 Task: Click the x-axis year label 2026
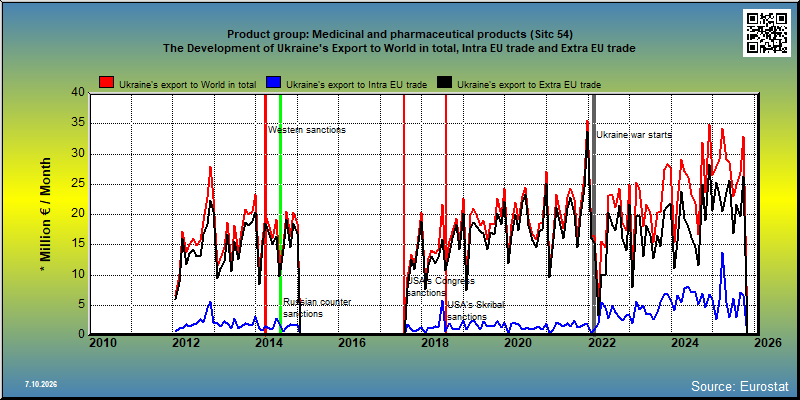768,342
